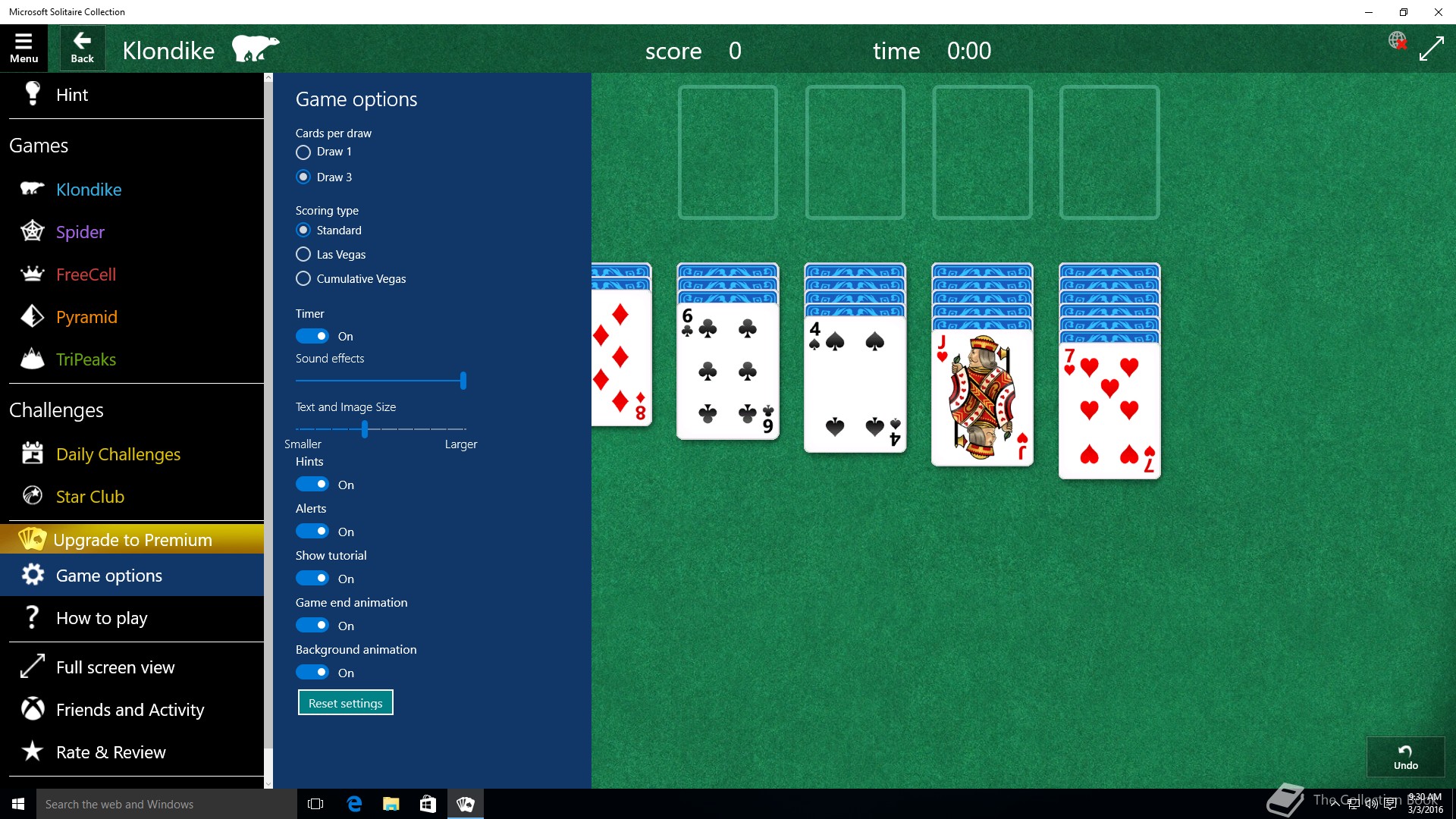Click the Search the web and Windows box
1456x819 pixels.
pyautogui.click(x=167, y=804)
